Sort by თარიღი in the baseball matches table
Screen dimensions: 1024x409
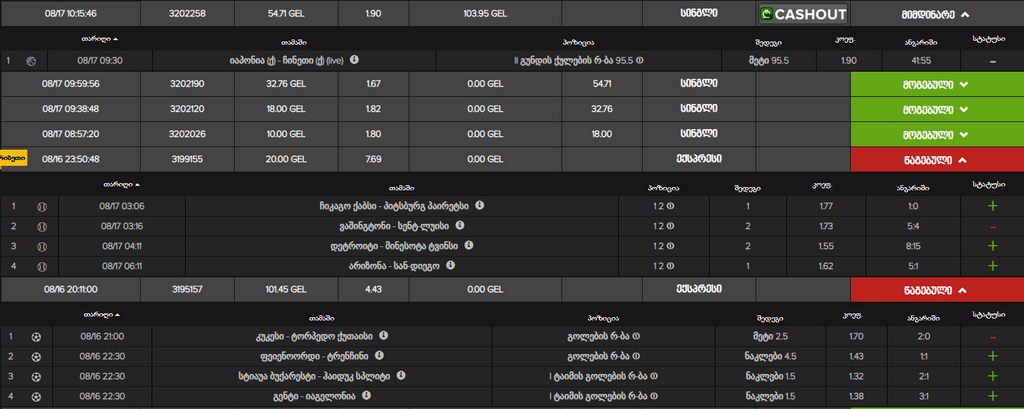[x=121, y=185]
